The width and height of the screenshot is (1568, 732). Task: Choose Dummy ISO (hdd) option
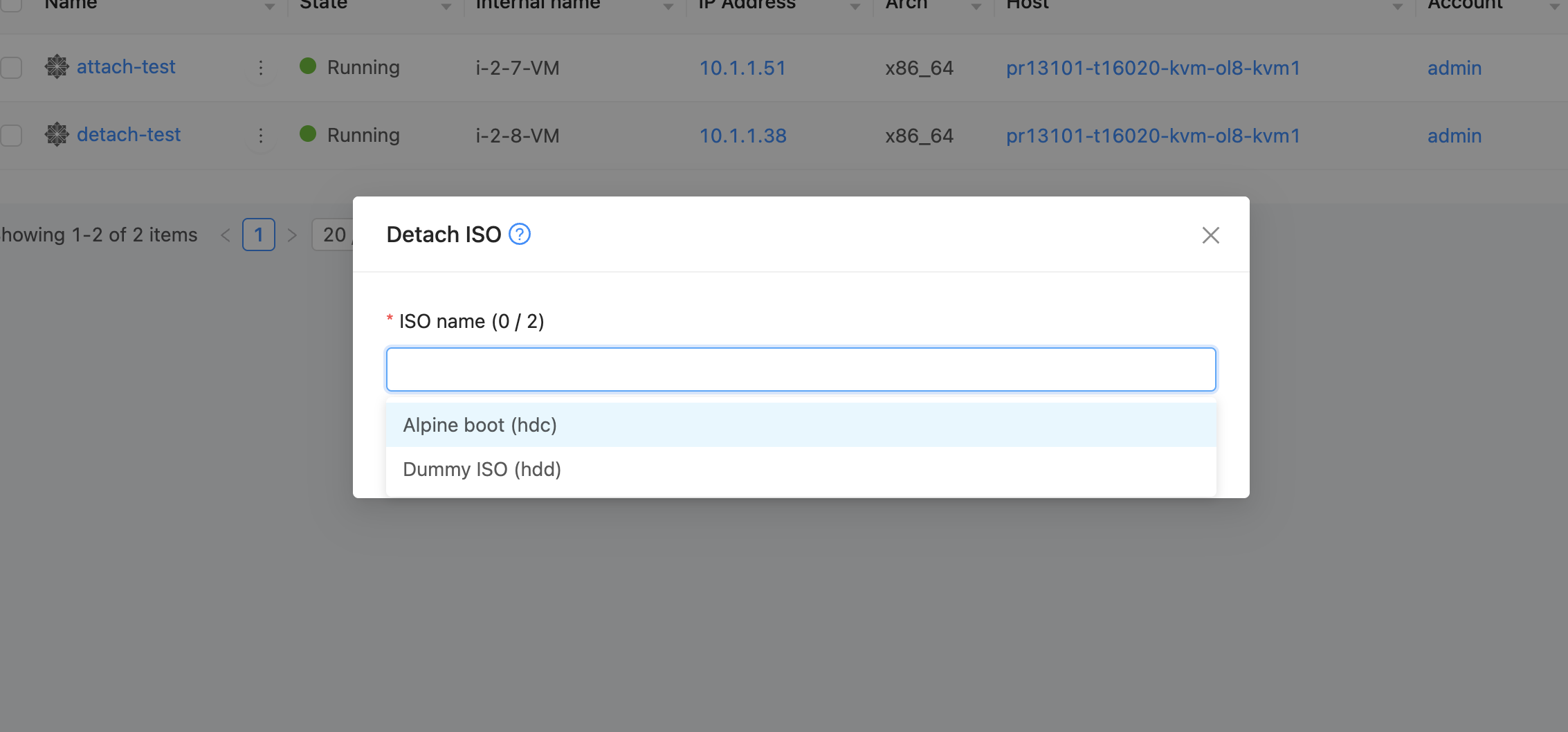point(801,469)
